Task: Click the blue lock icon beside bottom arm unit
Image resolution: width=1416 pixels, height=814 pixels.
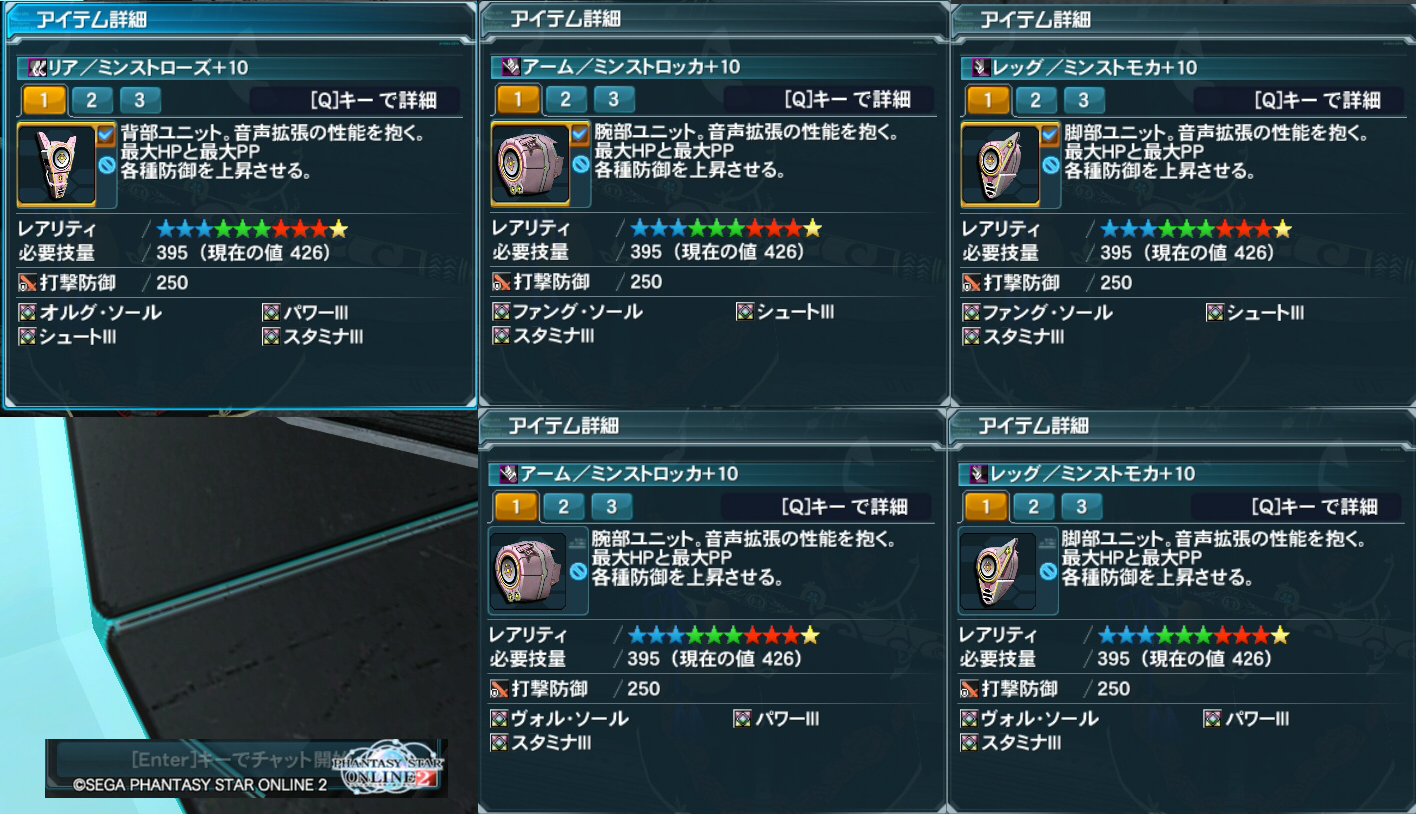Action: tap(578, 571)
